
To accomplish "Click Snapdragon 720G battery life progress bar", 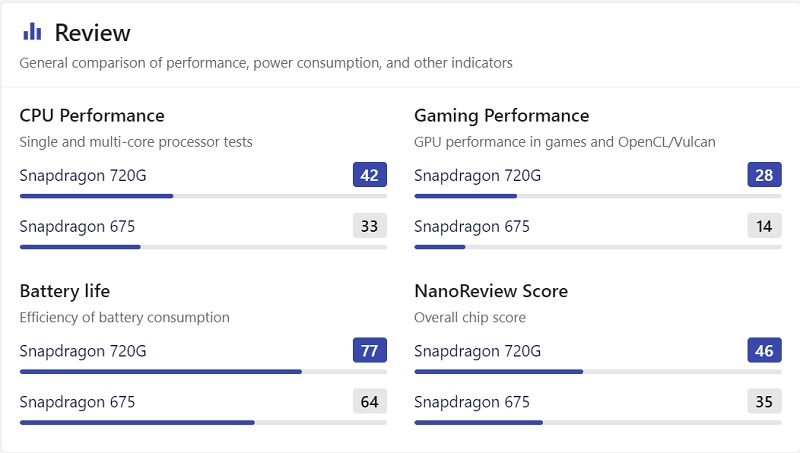I will tap(203, 372).
